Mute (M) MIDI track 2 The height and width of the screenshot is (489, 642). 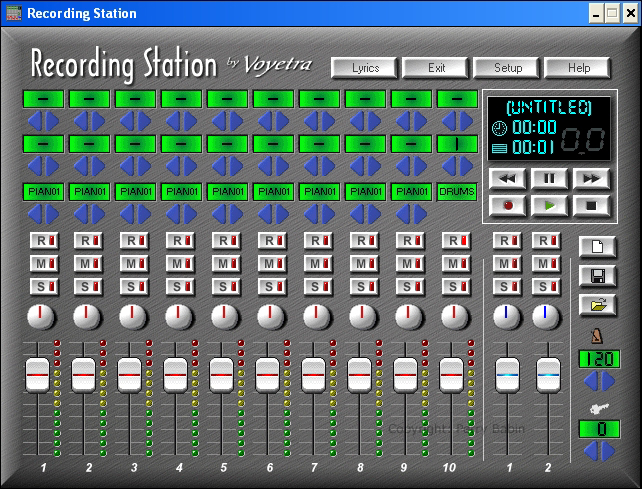(88, 264)
